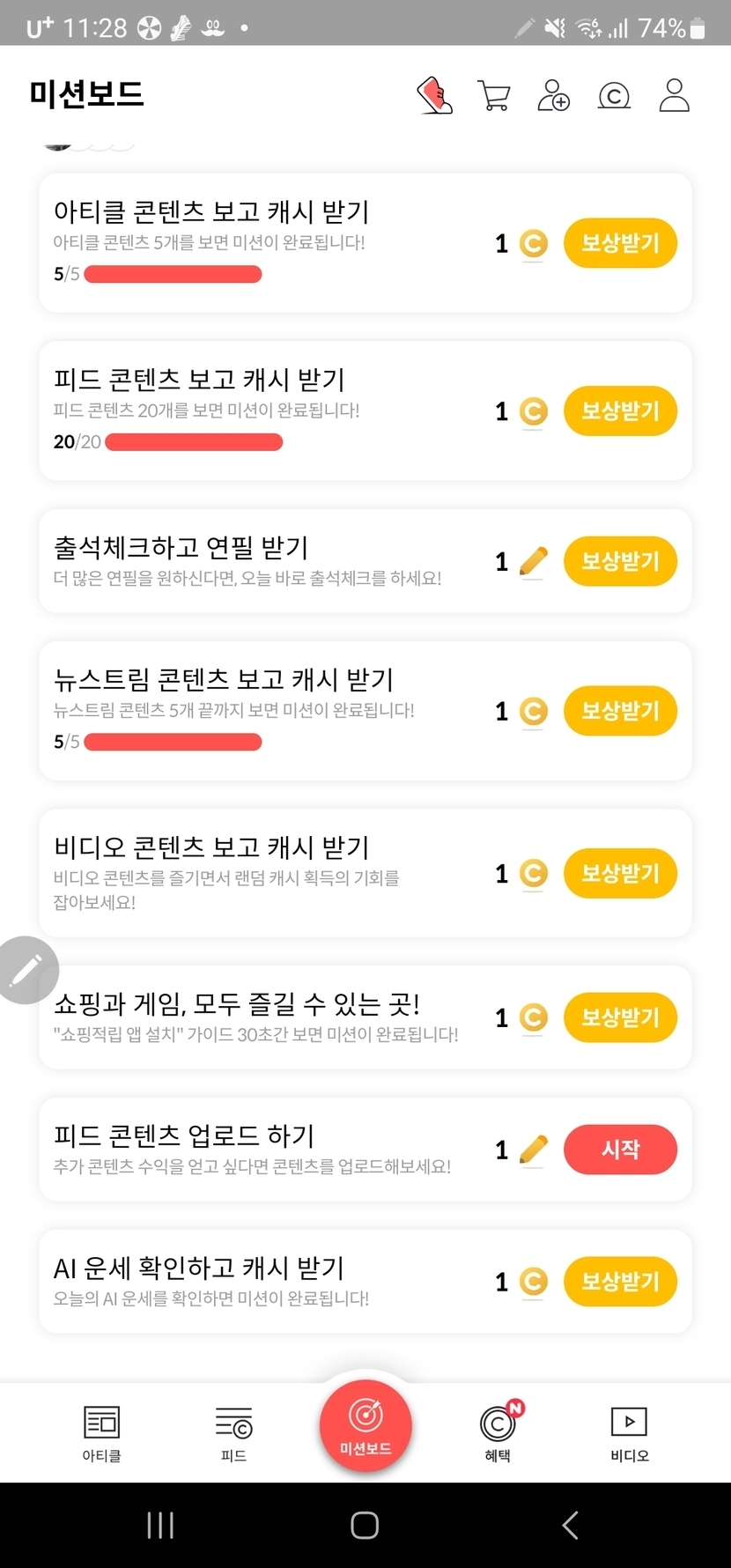Claim pencil reward for 출석체크 mission

pyautogui.click(x=620, y=561)
